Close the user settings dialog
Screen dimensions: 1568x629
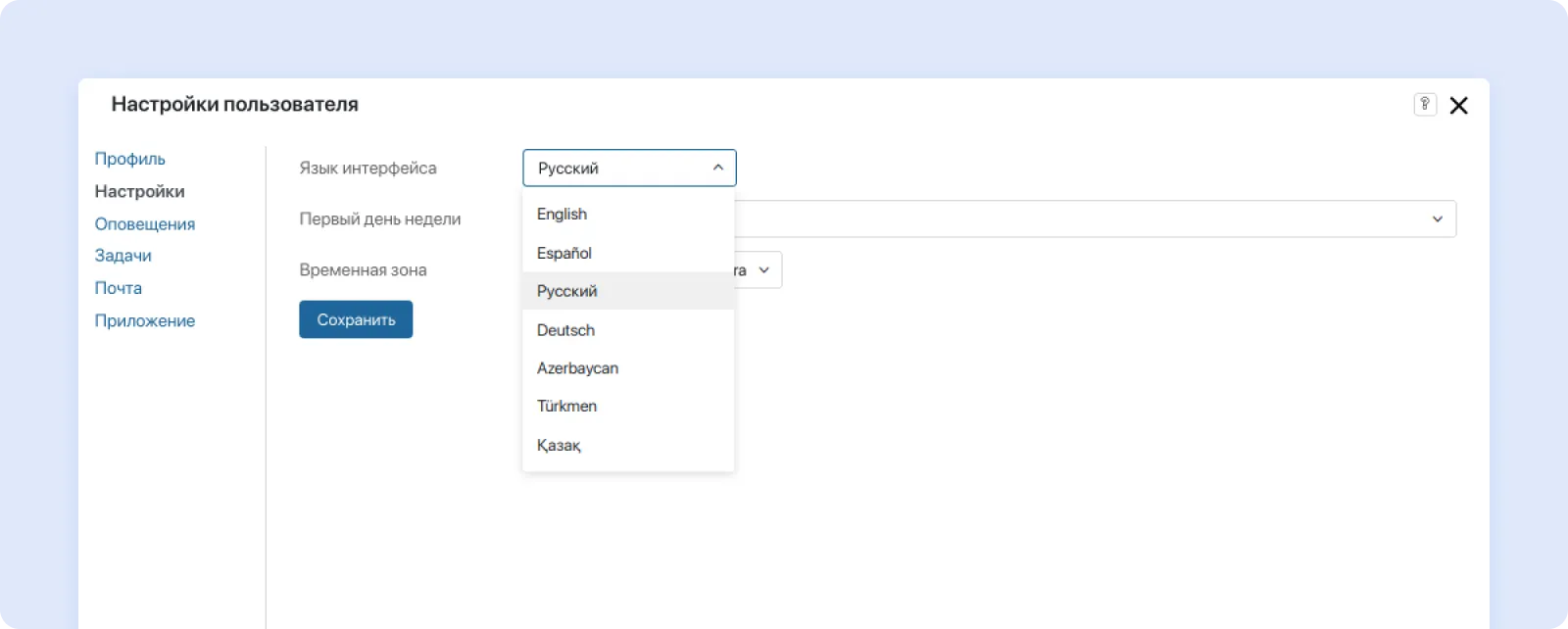click(1458, 106)
